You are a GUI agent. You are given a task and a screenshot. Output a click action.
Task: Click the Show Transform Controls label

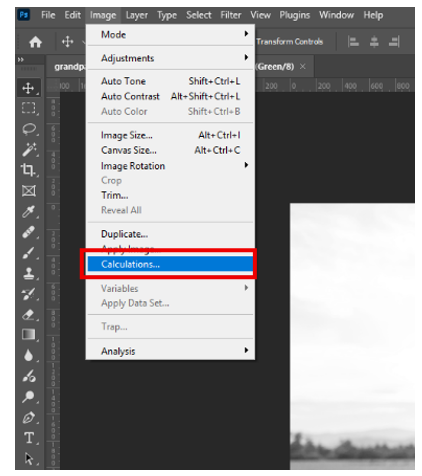point(290,42)
